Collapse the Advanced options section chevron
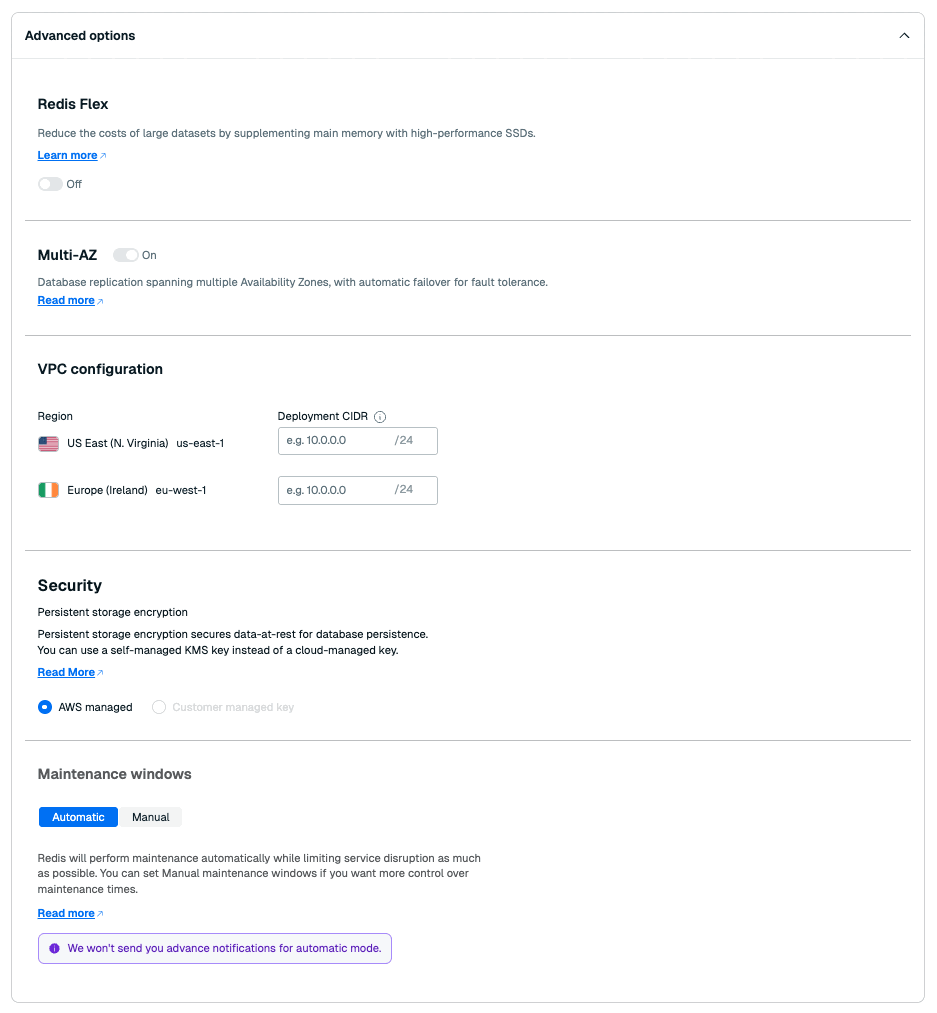This screenshot has height=1013, width=937. (x=904, y=36)
